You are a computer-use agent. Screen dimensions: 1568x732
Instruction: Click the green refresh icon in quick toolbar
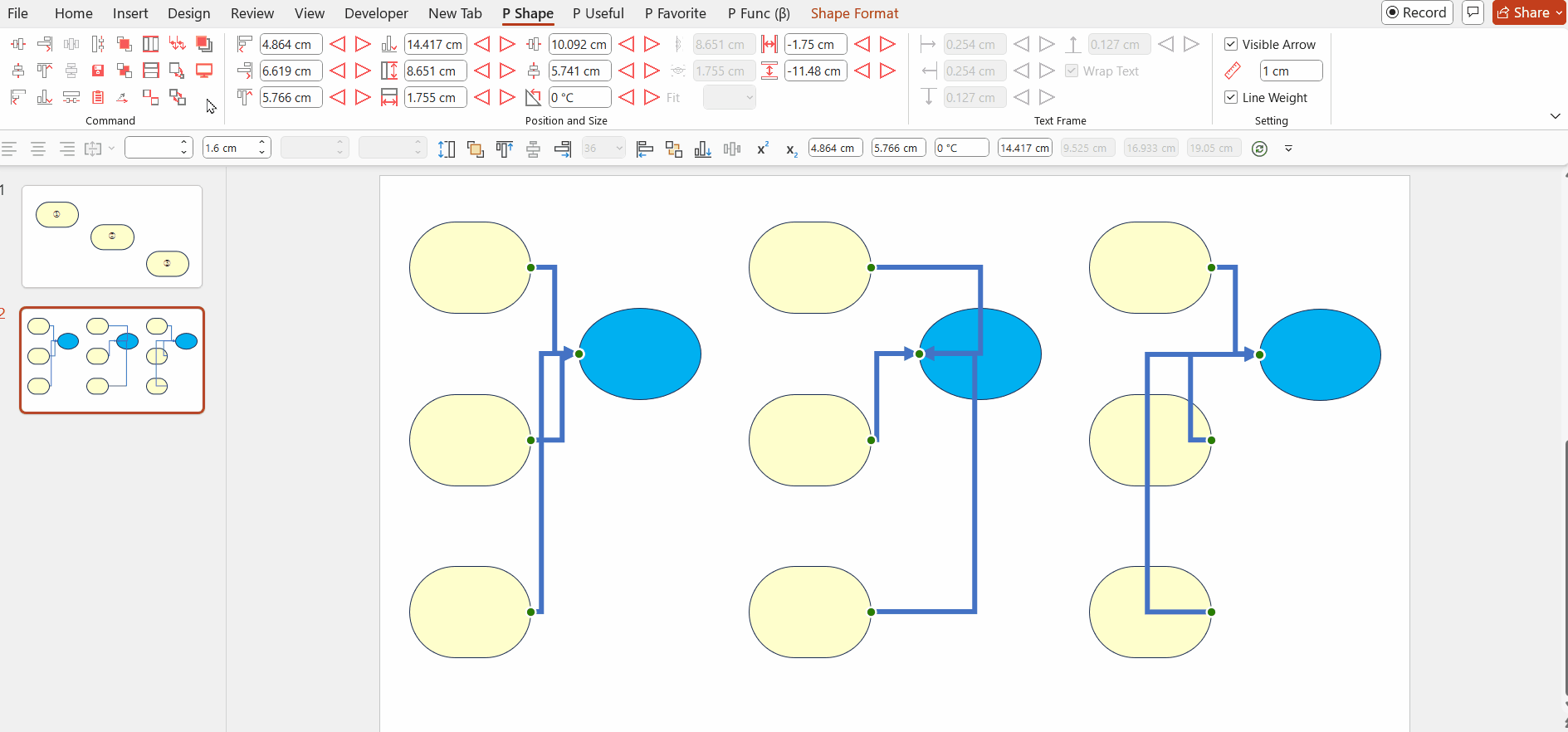click(x=1259, y=149)
